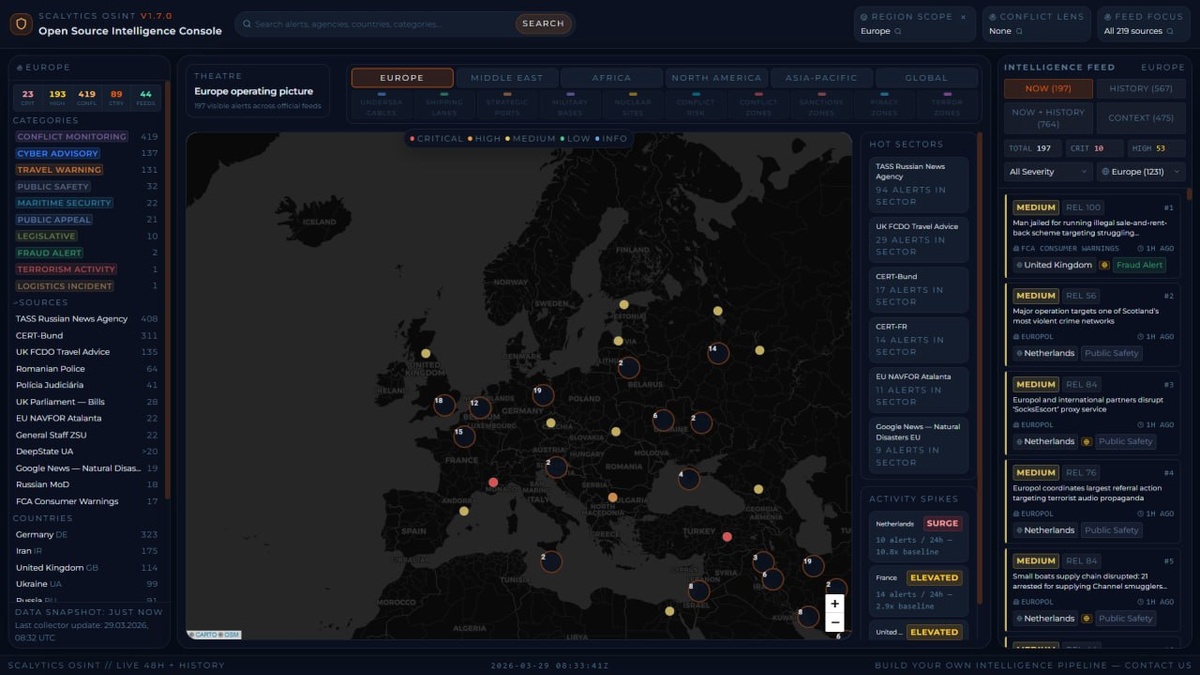Click the SEARCH button
The width and height of the screenshot is (1200, 675).
click(543, 24)
